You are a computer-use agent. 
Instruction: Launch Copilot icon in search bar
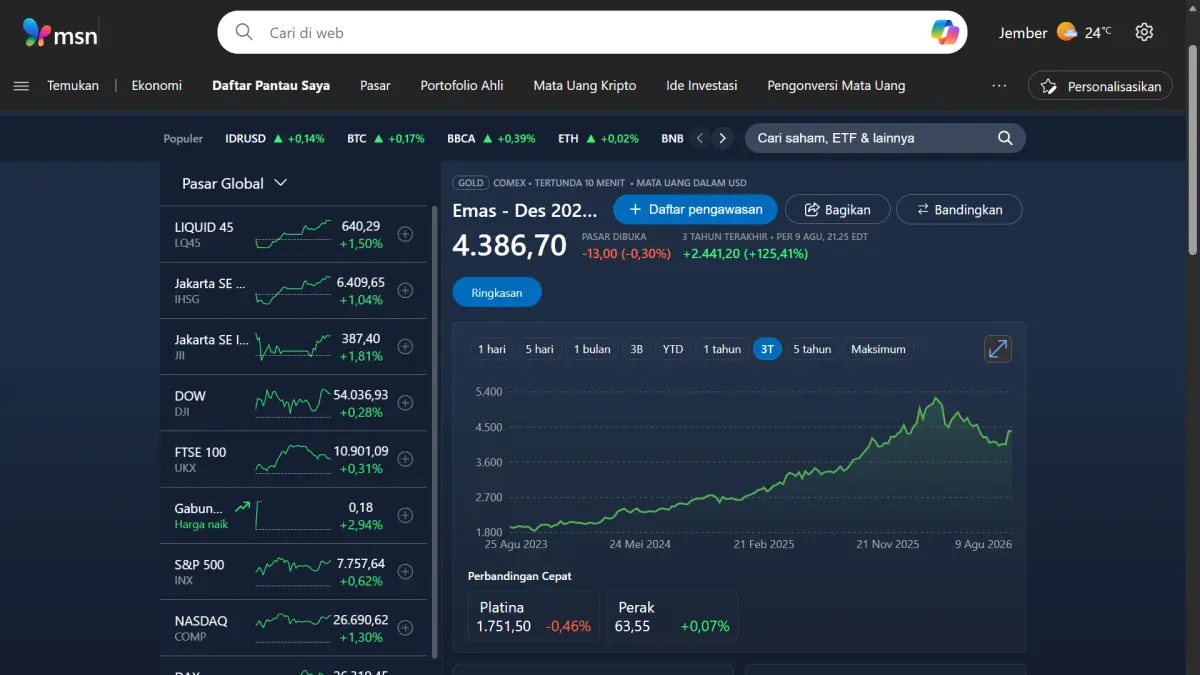point(945,32)
